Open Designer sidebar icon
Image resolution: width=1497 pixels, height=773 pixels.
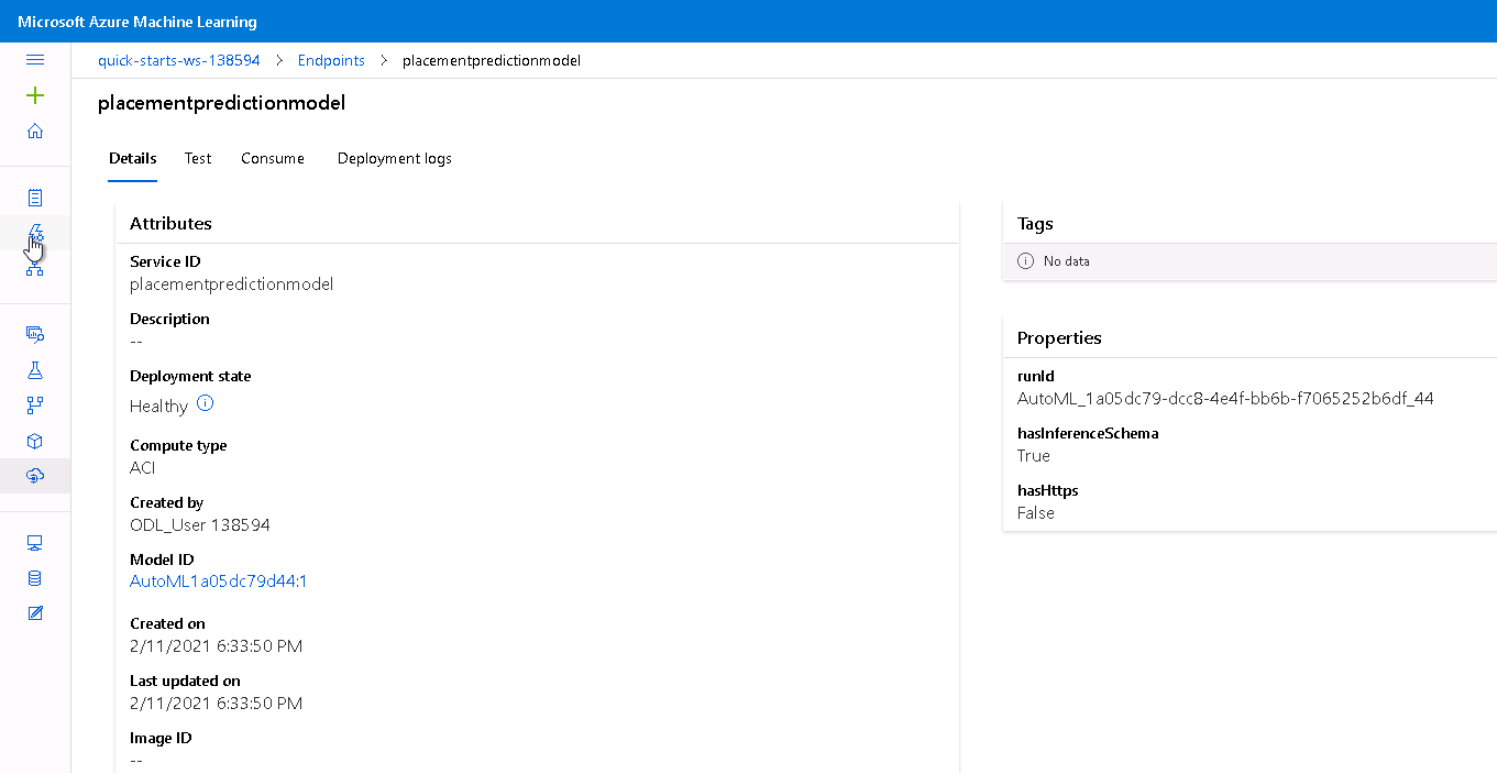35,268
